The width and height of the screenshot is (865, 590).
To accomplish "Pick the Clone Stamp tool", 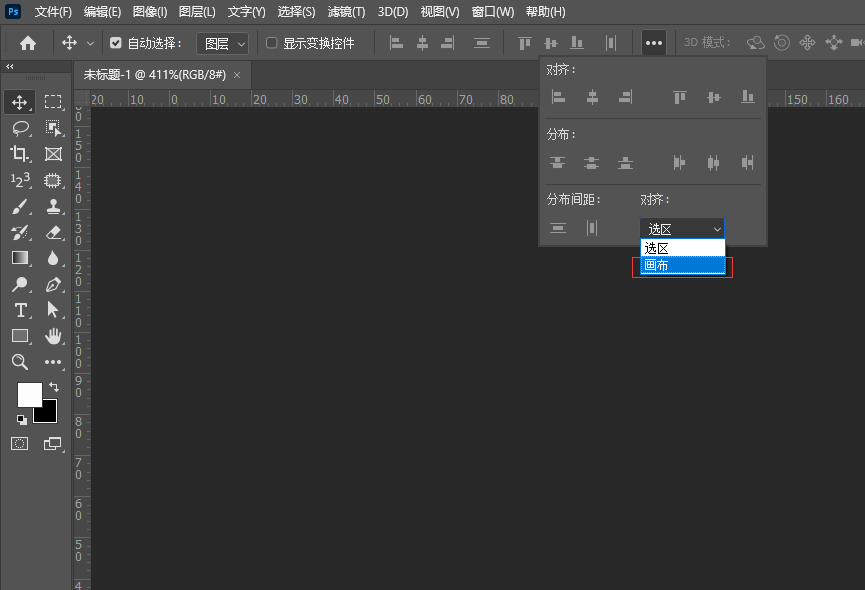I will pyautogui.click(x=53, y=206).
